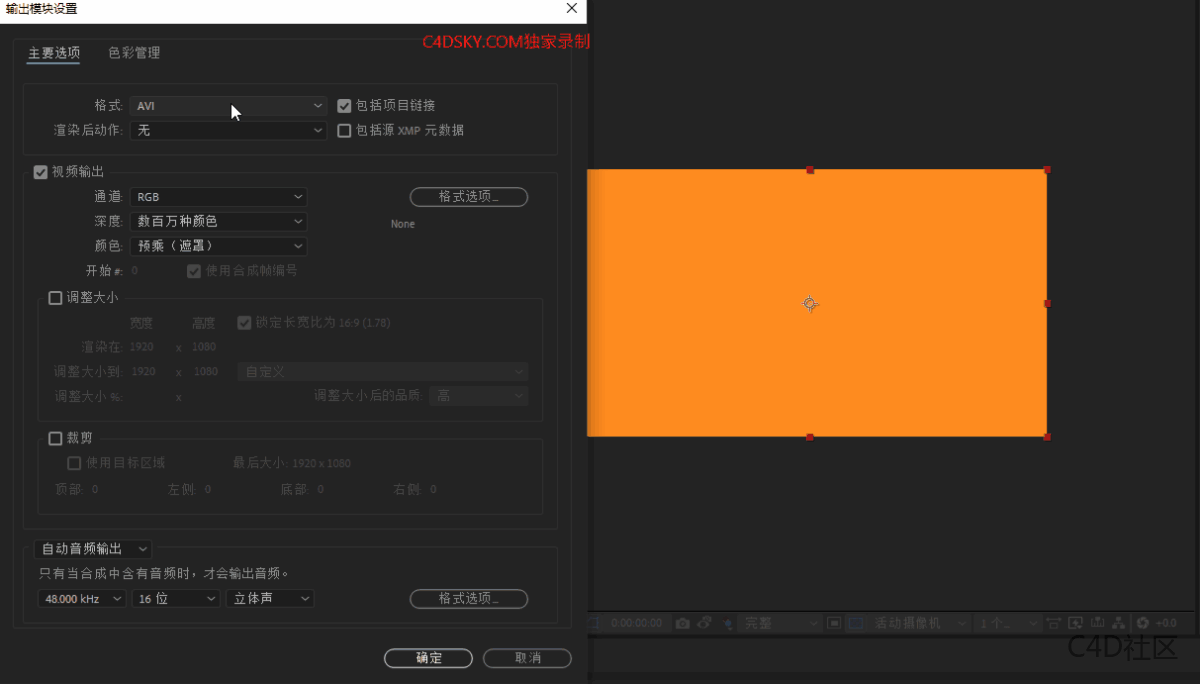Take a snapshot with the camera icon
1200x684 pixels.
click(x=683, y=622)
